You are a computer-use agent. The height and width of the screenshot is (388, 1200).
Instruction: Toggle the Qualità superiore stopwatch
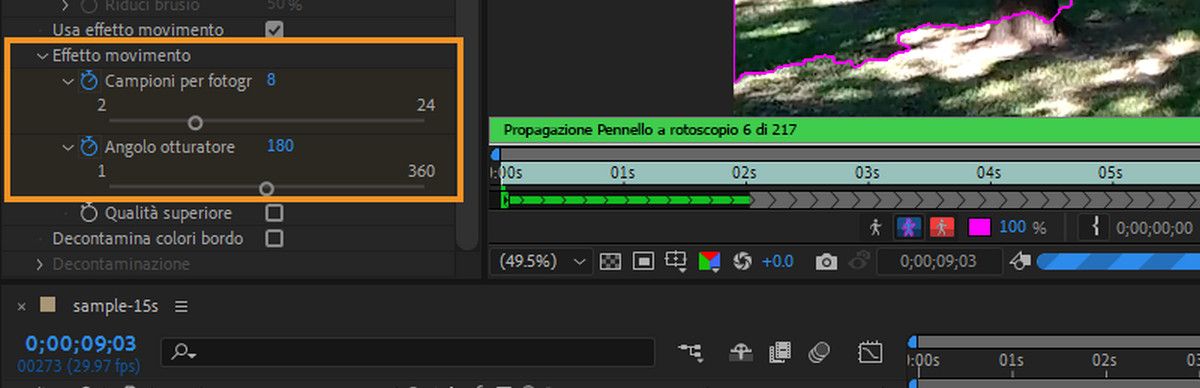coord(89,213)
